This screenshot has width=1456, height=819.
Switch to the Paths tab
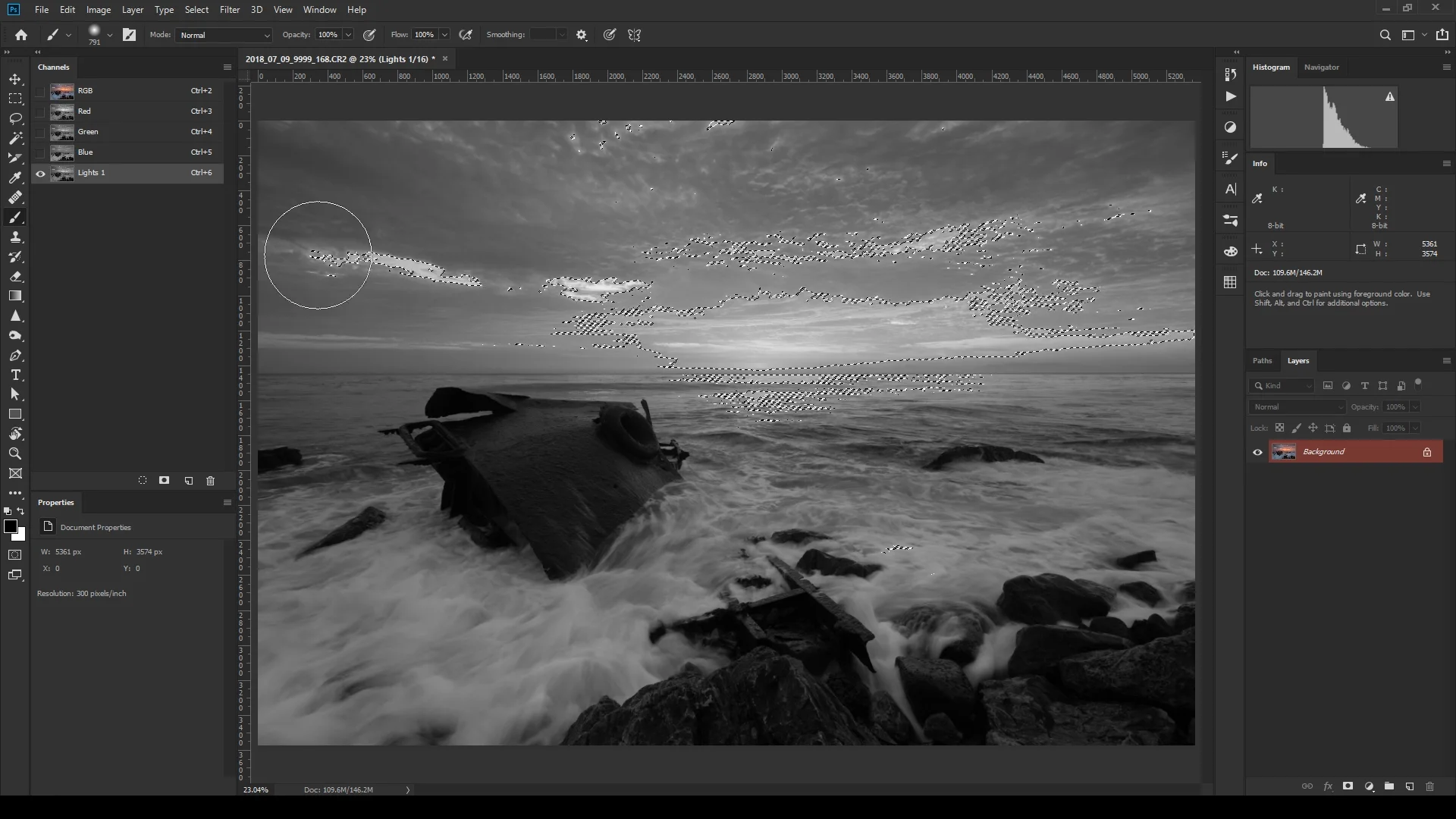coord(1262,361)
